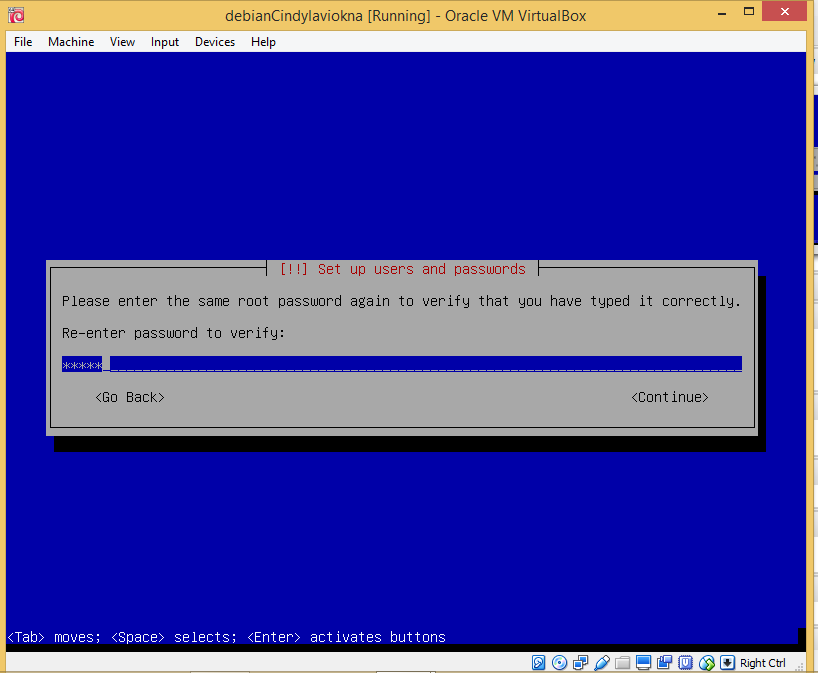The width and height of the screenshot is (818, 673).
Task: Click USB devices icon in status bar
Action: [602, 663]
